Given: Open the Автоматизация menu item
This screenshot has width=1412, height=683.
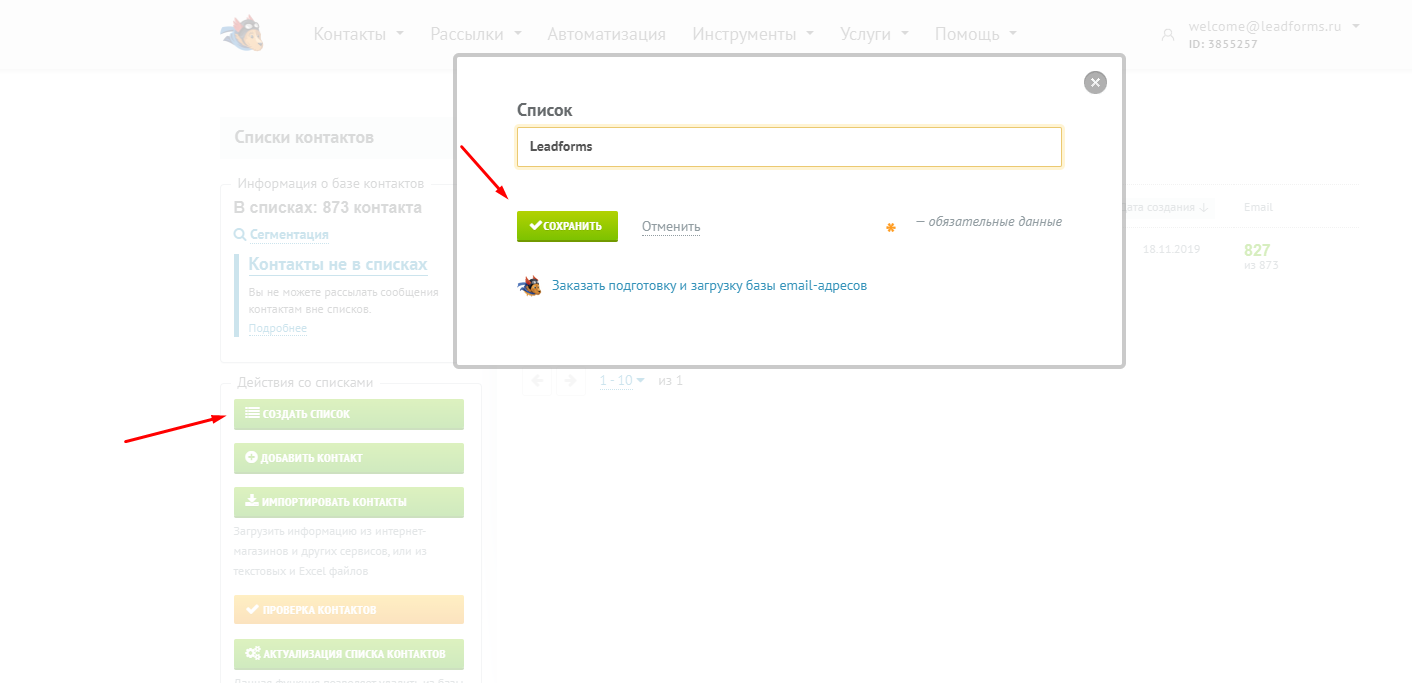Looking at the screenshot, I should (x=606, y=34).
